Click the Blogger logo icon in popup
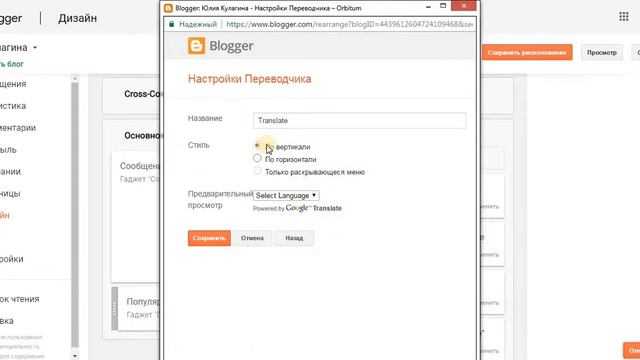 coord(196,46)
